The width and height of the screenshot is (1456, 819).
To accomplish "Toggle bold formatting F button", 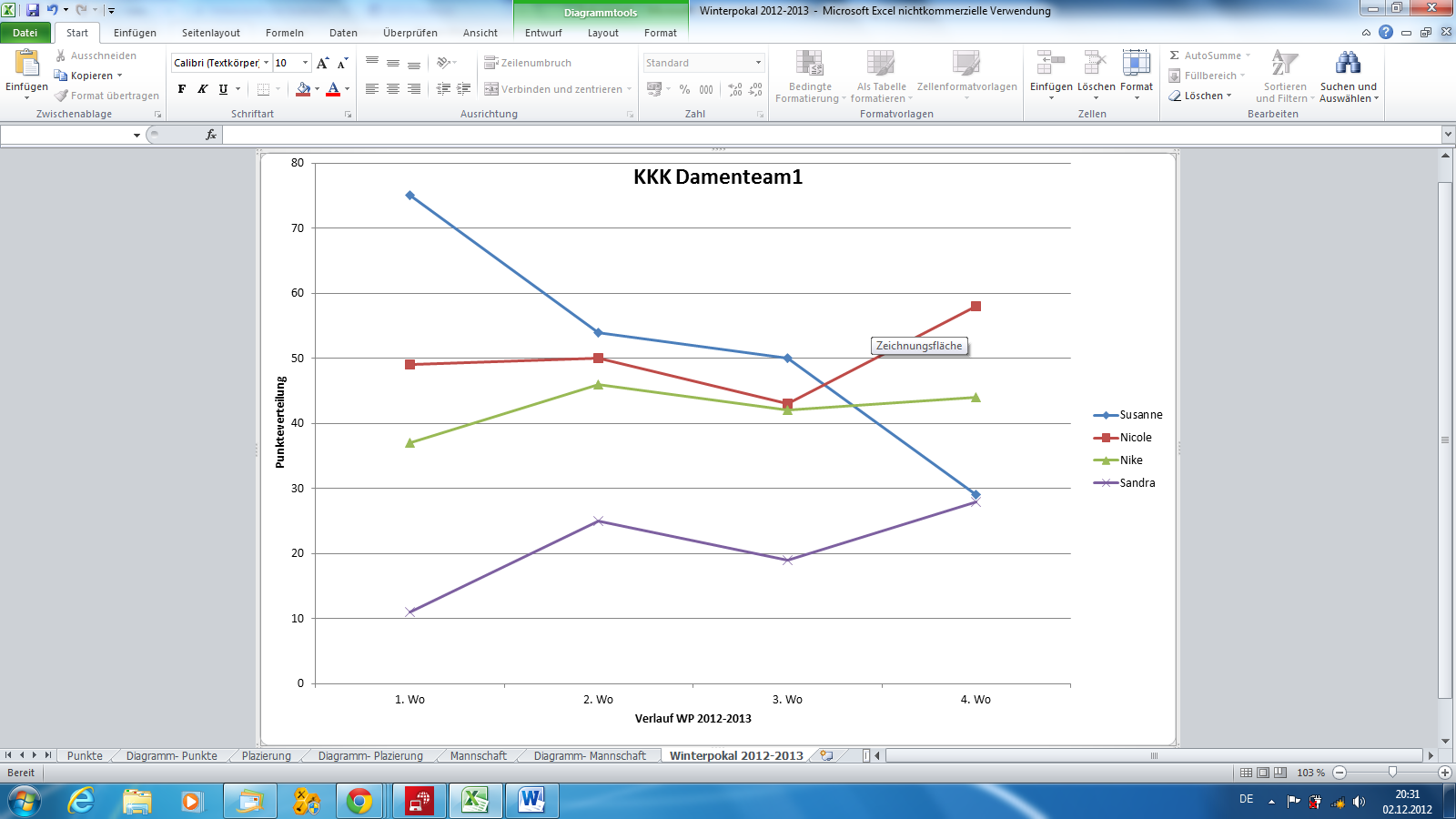I will click(182, 89).
